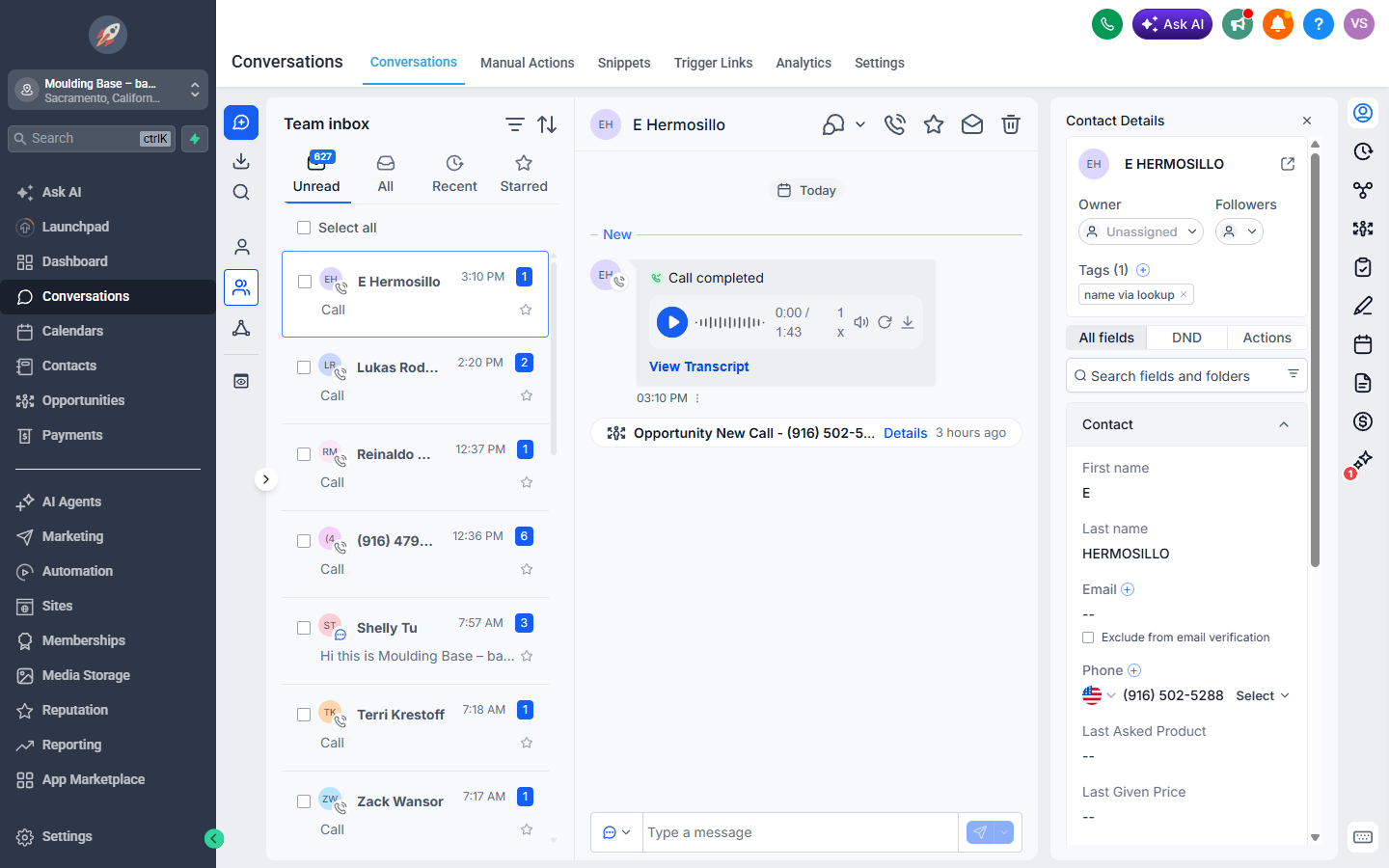Play the call recording

(x=672, y=322)
